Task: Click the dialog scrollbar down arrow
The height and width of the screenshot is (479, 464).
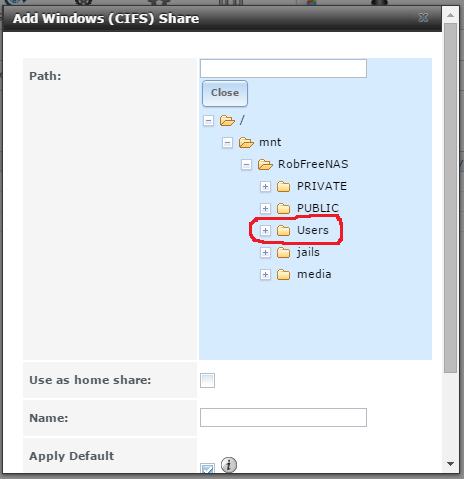Action: 450,464
